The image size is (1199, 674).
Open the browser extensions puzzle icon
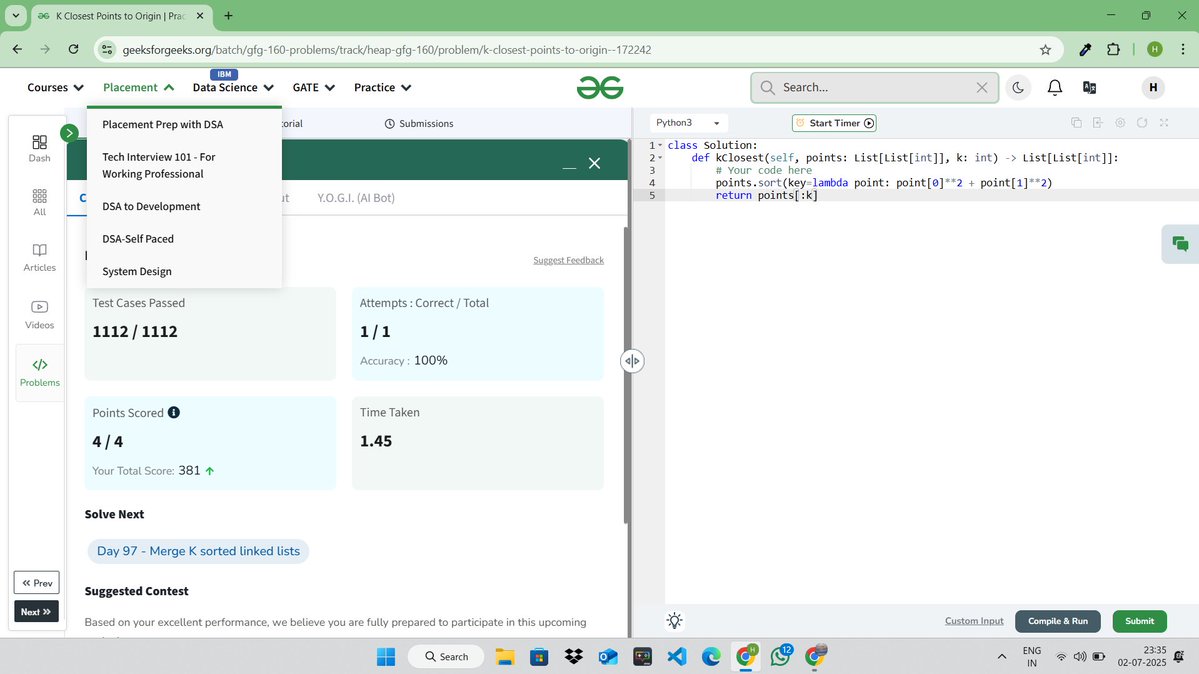(x=1113, y=50)
